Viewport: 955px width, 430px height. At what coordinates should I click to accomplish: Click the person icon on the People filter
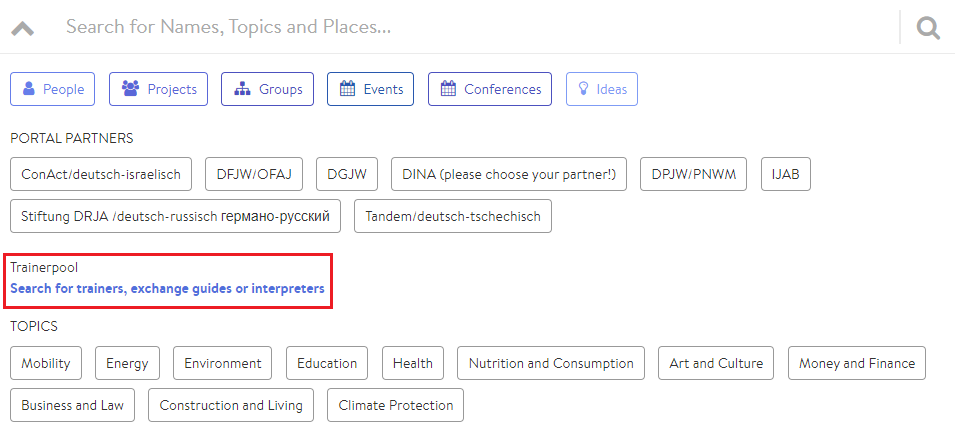click(x=29, y=89)
